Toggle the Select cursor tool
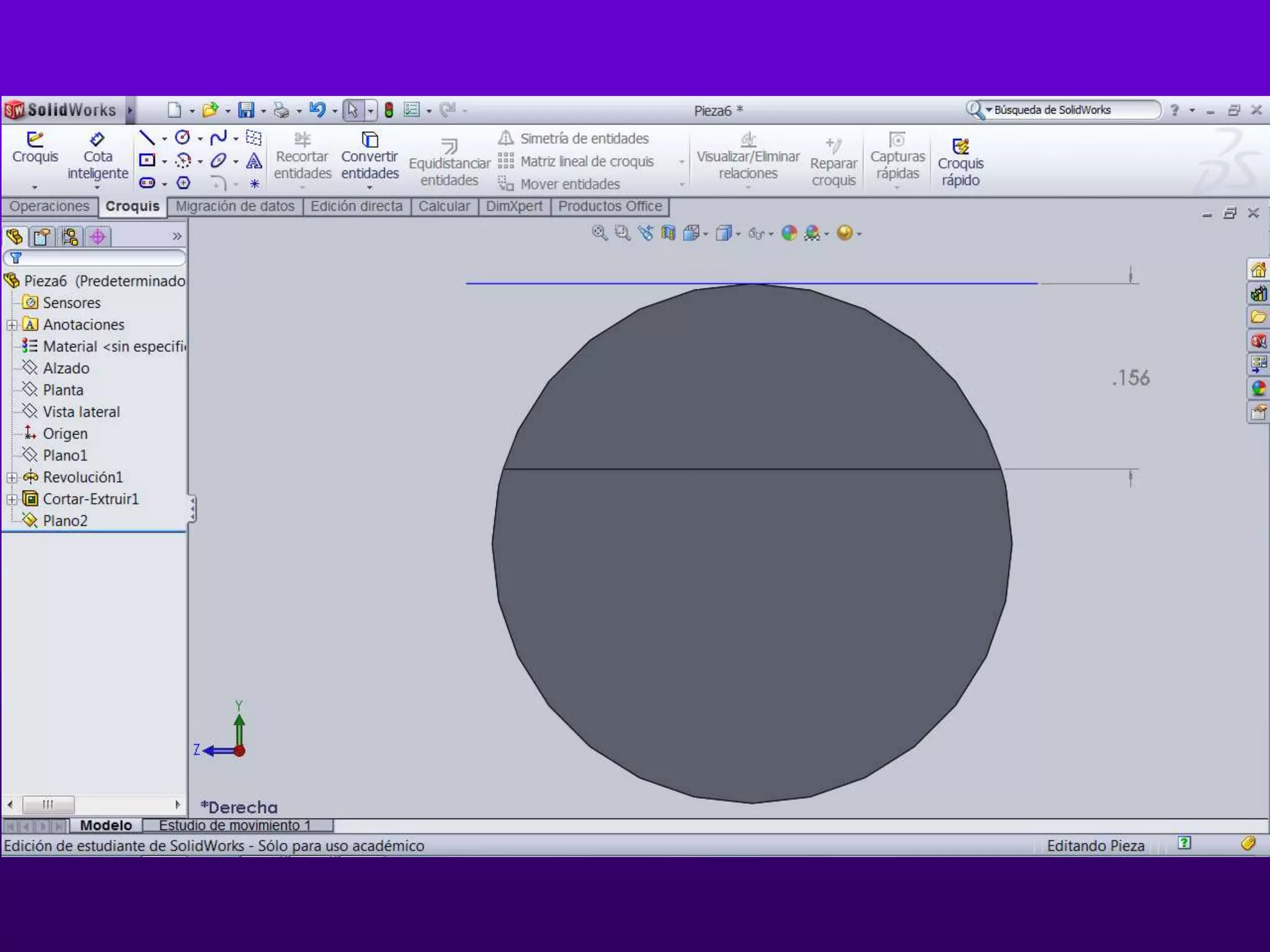Image resolution: width=1270 pixels, height=952 pixels. coord(352,110)
